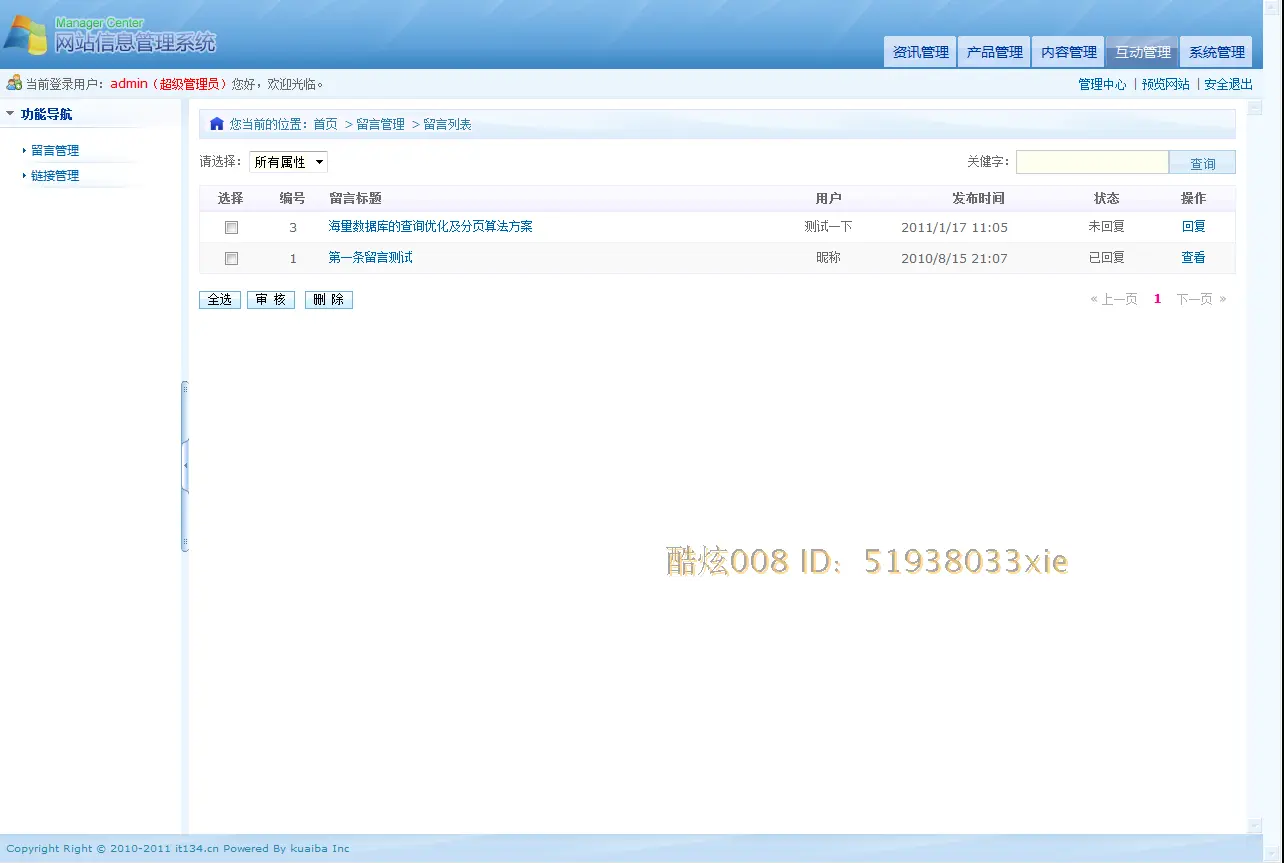The width and height of the screenshot is (1284, 863).
Task: Click the 编号 column header
Action: coord(292,199)
